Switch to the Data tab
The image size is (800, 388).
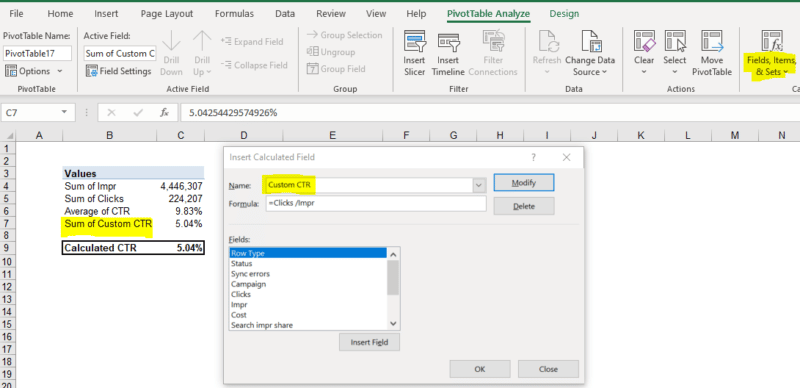[285, 14]
